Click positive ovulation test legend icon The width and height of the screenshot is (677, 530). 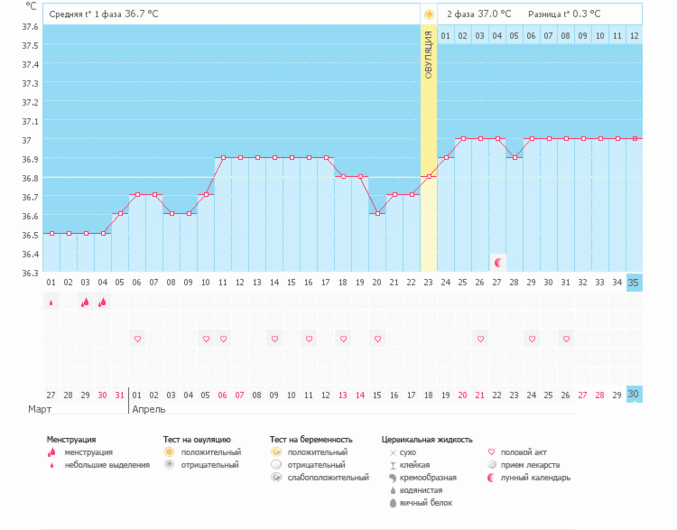click(x=169, y=452)
